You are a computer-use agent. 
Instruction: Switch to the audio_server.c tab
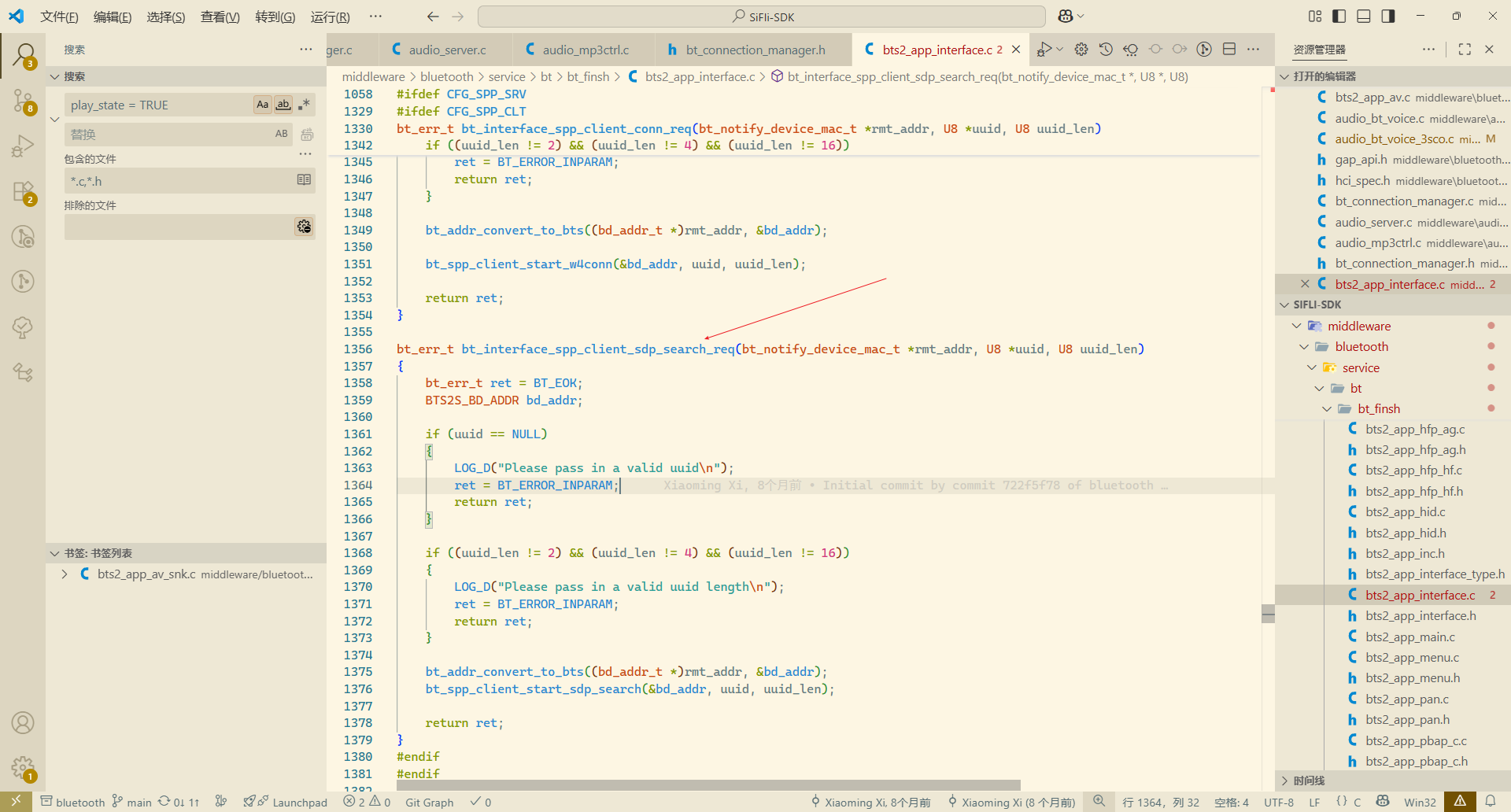click(446, 50)
